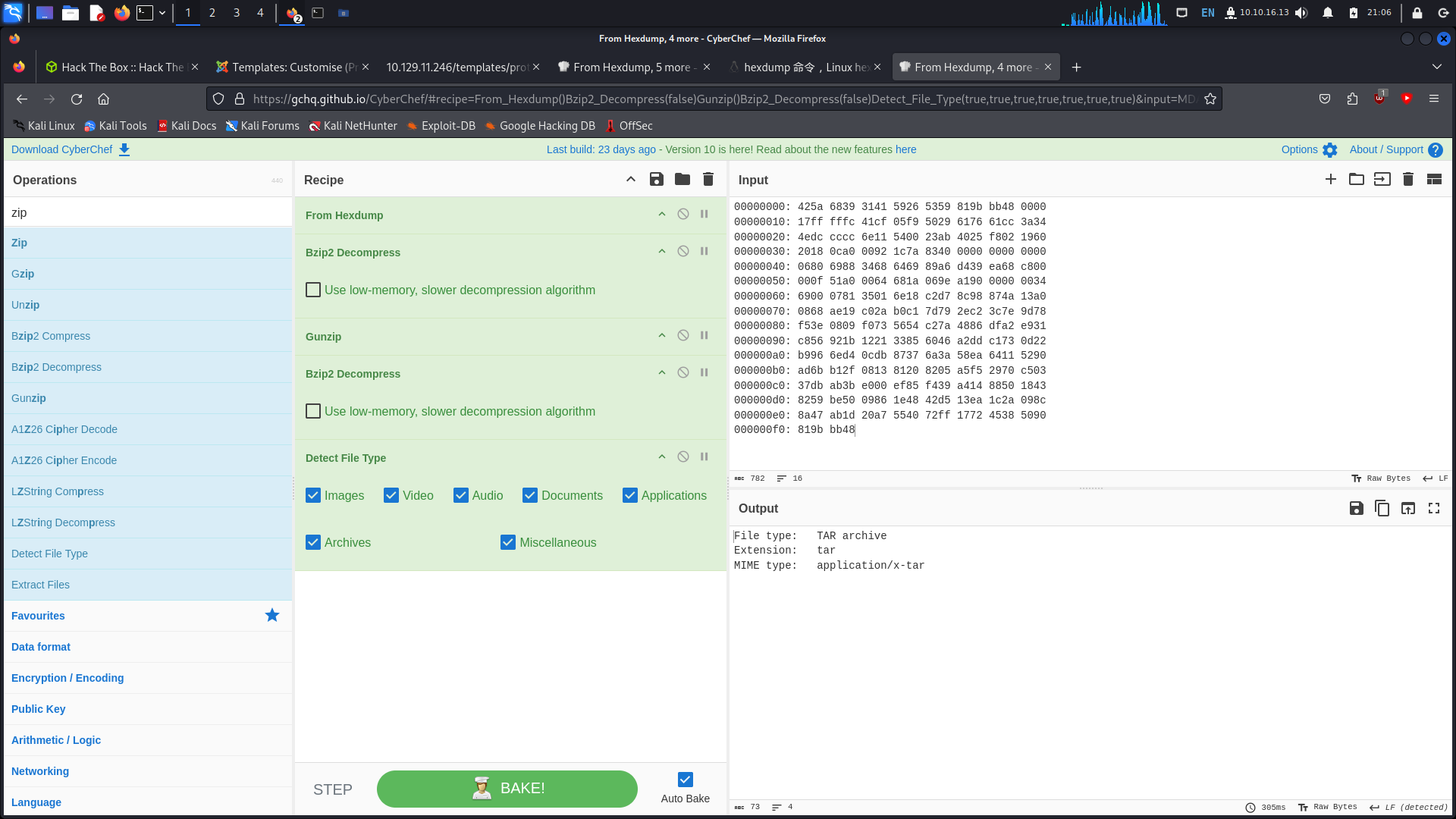Viewport: 1456px width, 819px height.
Task: Uncheck the Archives file type checkbox
Action: pyautogui.click(x=313, y=542)
